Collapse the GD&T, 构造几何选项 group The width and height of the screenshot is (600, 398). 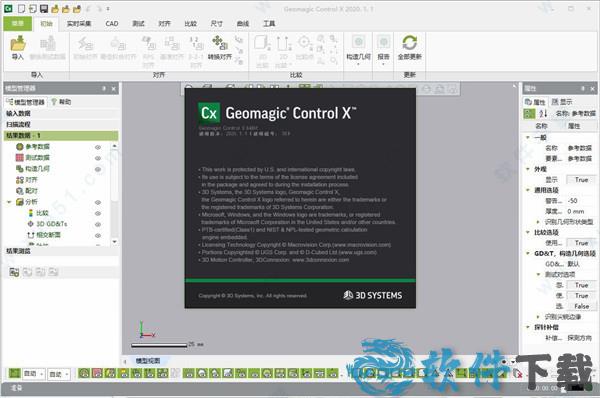click(x=528, y=253)
